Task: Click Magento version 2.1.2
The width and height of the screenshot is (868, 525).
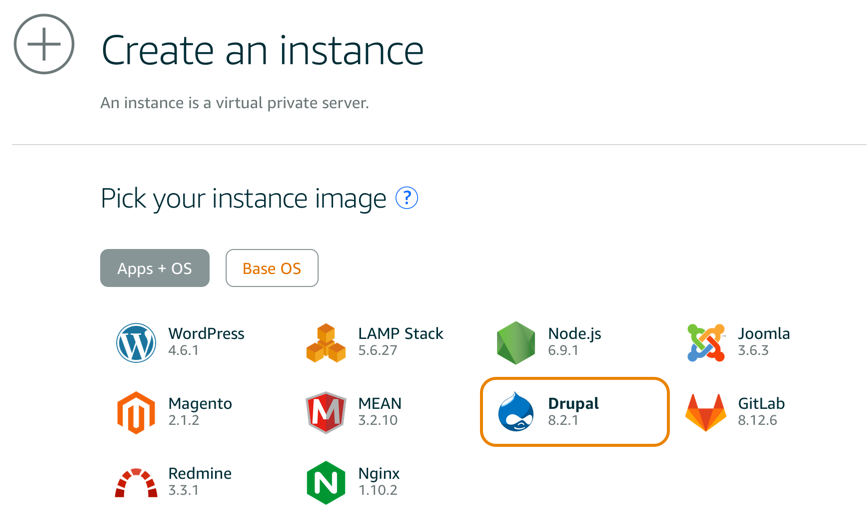Action: pos(184,420)
